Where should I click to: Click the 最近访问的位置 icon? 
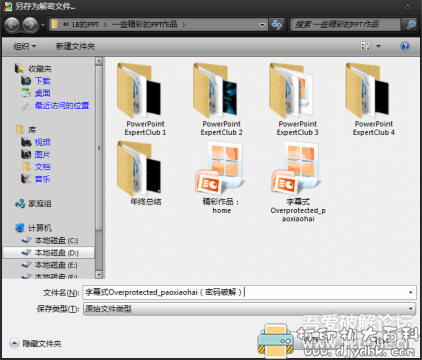coord(26,105)
